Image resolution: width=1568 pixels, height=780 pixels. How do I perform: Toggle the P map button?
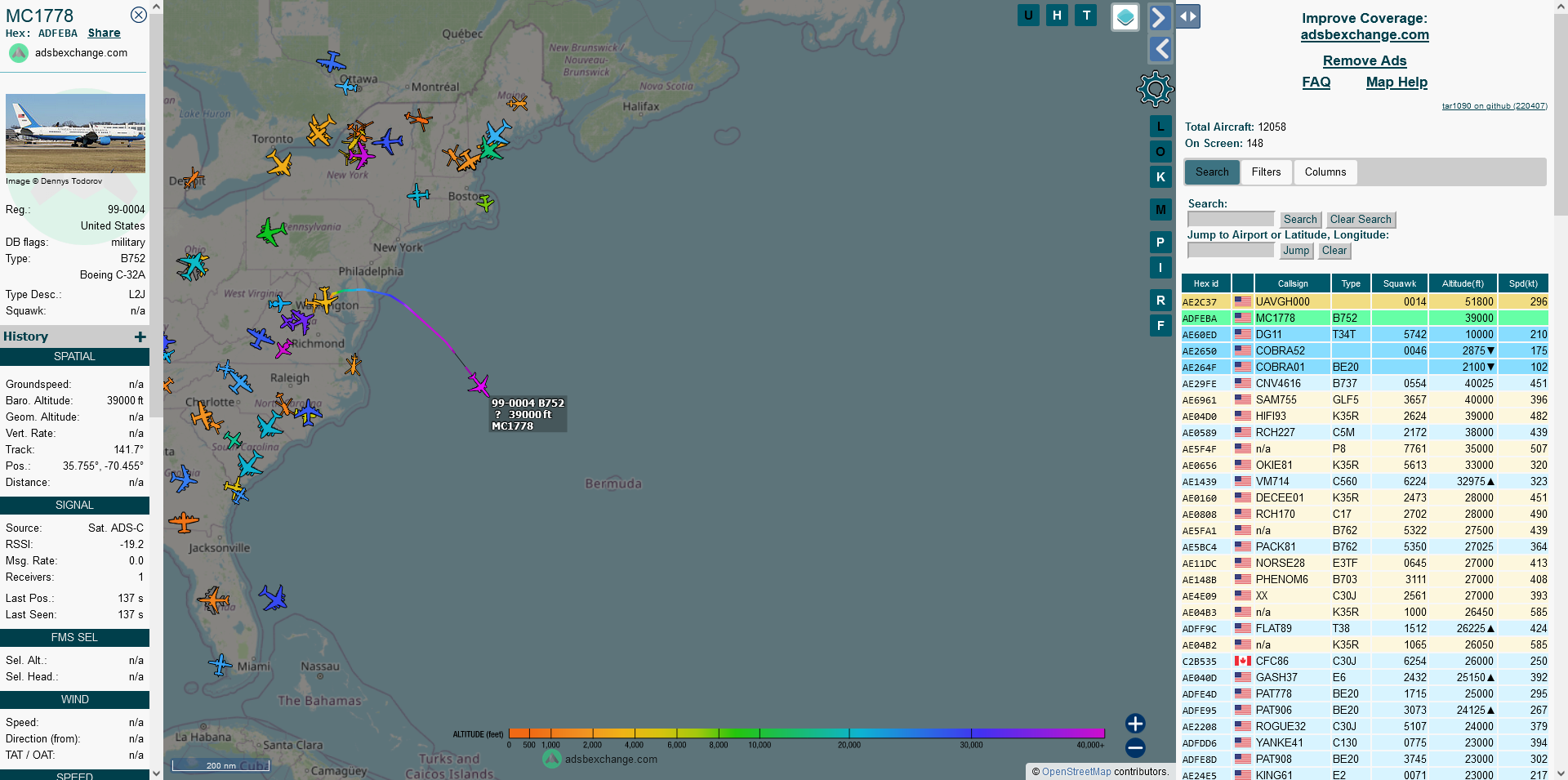pyautogui.click(x=1160, y=243)
